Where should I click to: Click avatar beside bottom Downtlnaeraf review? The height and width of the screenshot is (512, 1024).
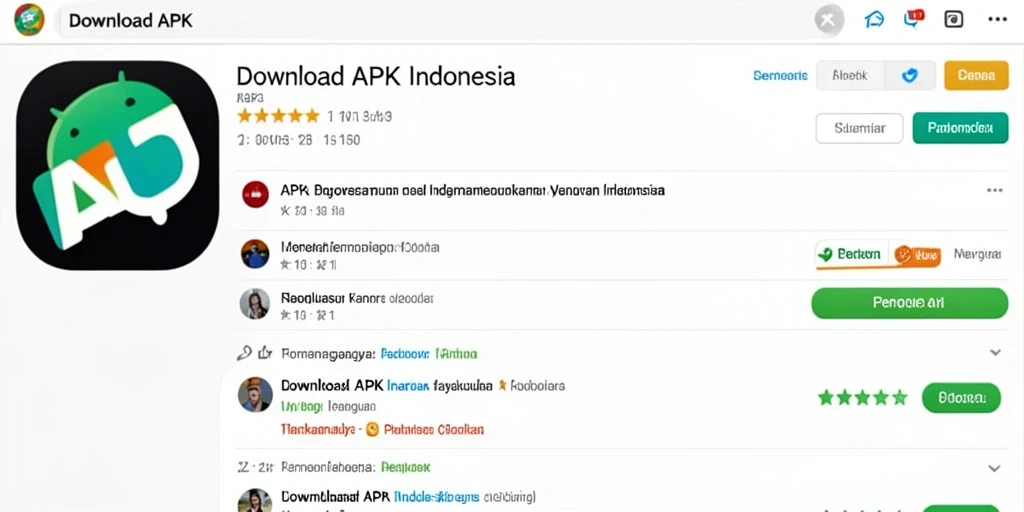255,500
